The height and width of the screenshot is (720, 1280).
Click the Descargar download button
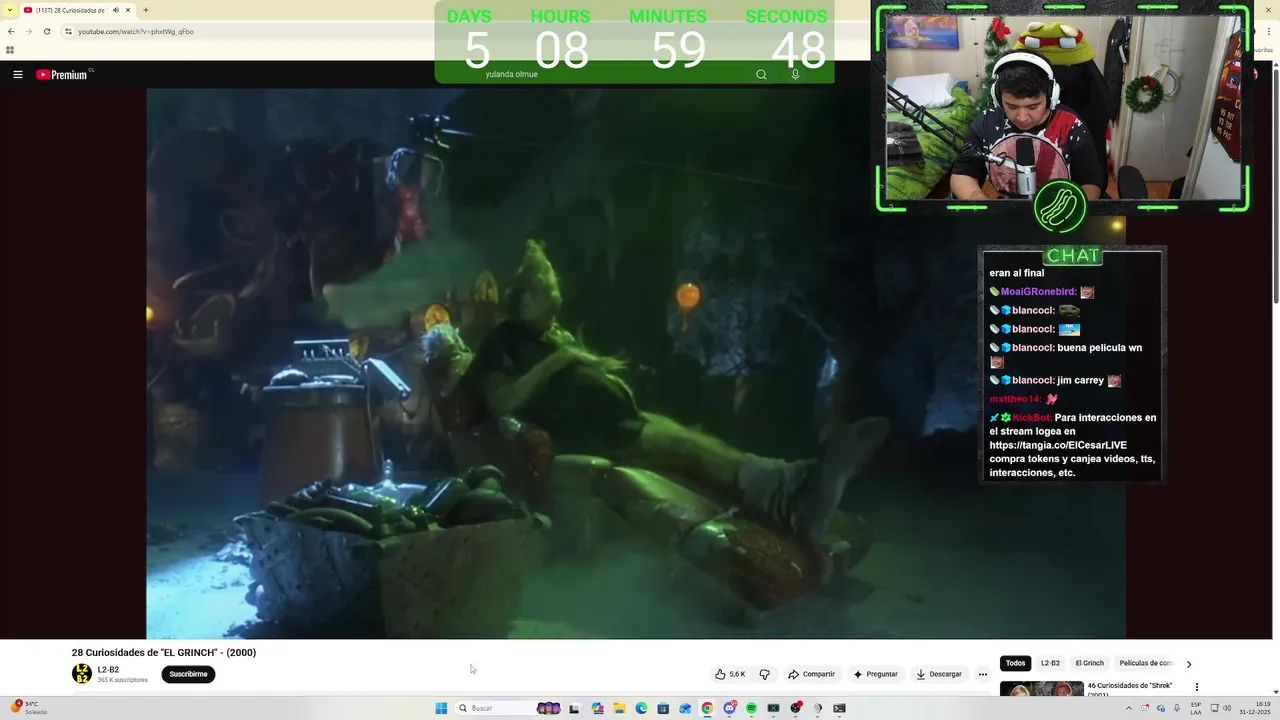[939, 674]
